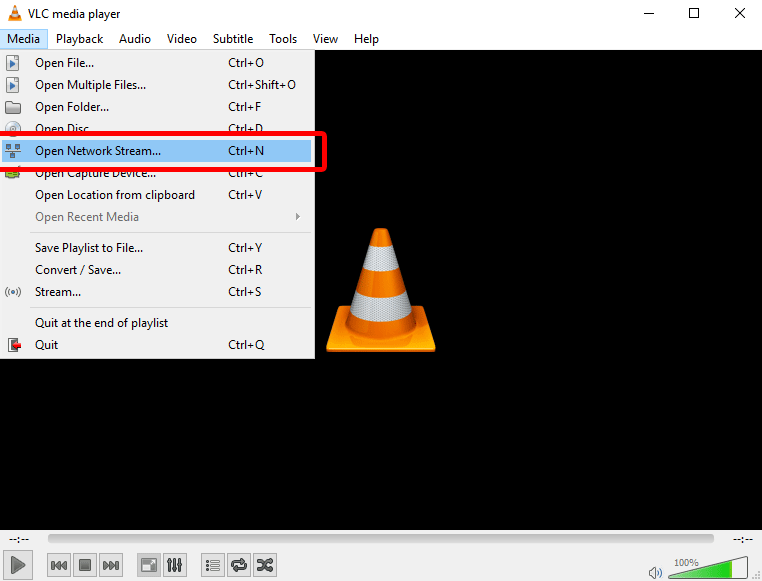Image resolution: width=762 pixels, height=581 pixels.
Task: Show extended settings equalizer icon
Action: coord(174,565)
